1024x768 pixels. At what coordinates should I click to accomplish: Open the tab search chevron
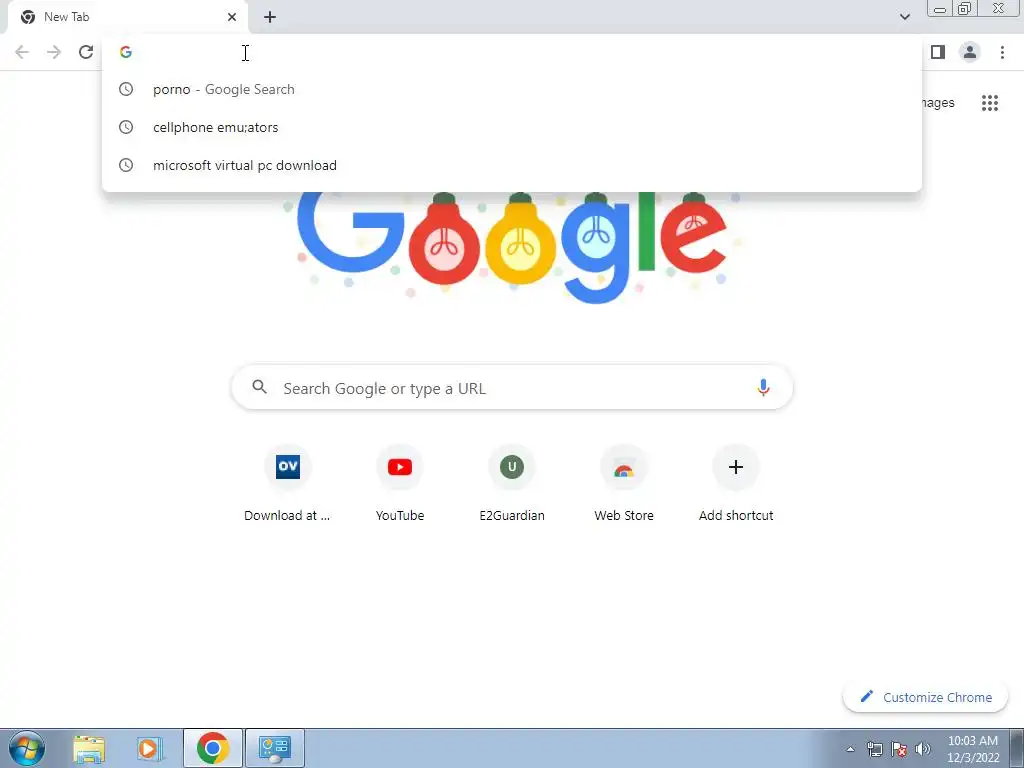coord(904,17)
